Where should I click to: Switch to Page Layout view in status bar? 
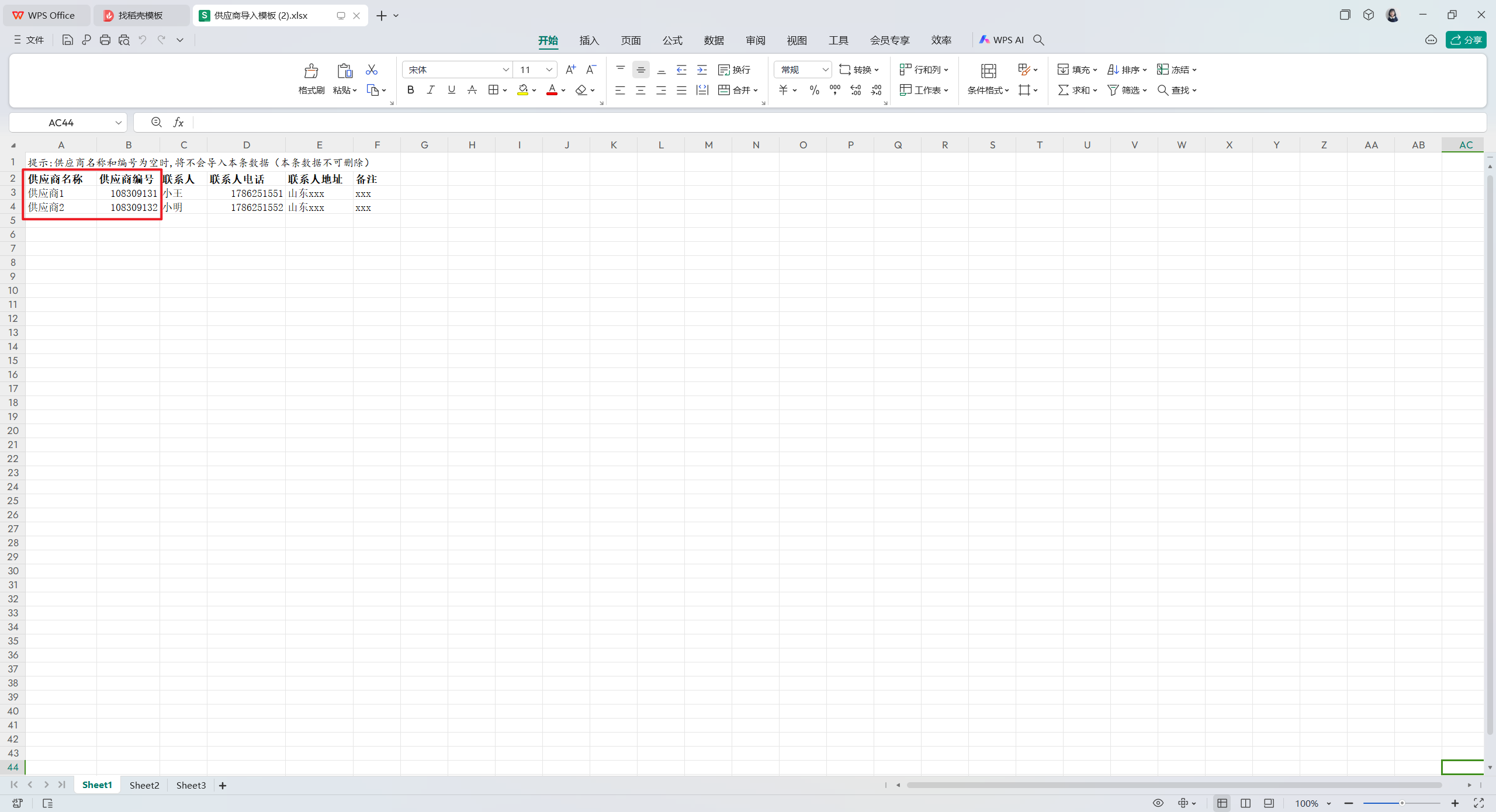[1245, 803]
